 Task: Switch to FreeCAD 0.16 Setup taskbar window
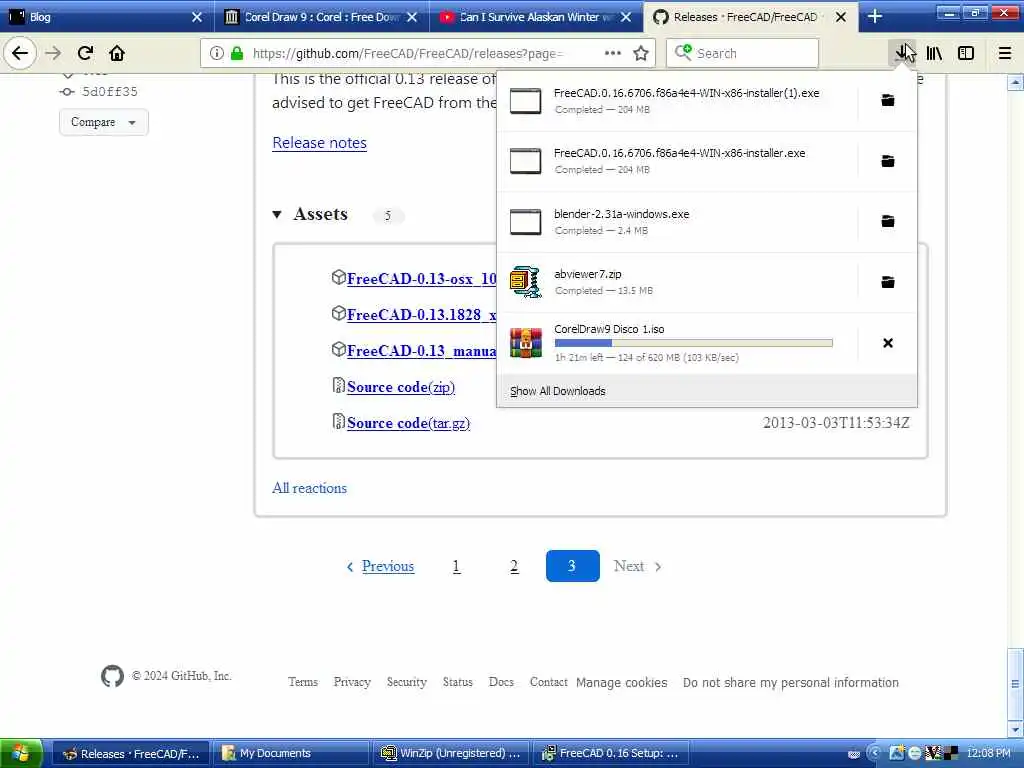point(612,754)
